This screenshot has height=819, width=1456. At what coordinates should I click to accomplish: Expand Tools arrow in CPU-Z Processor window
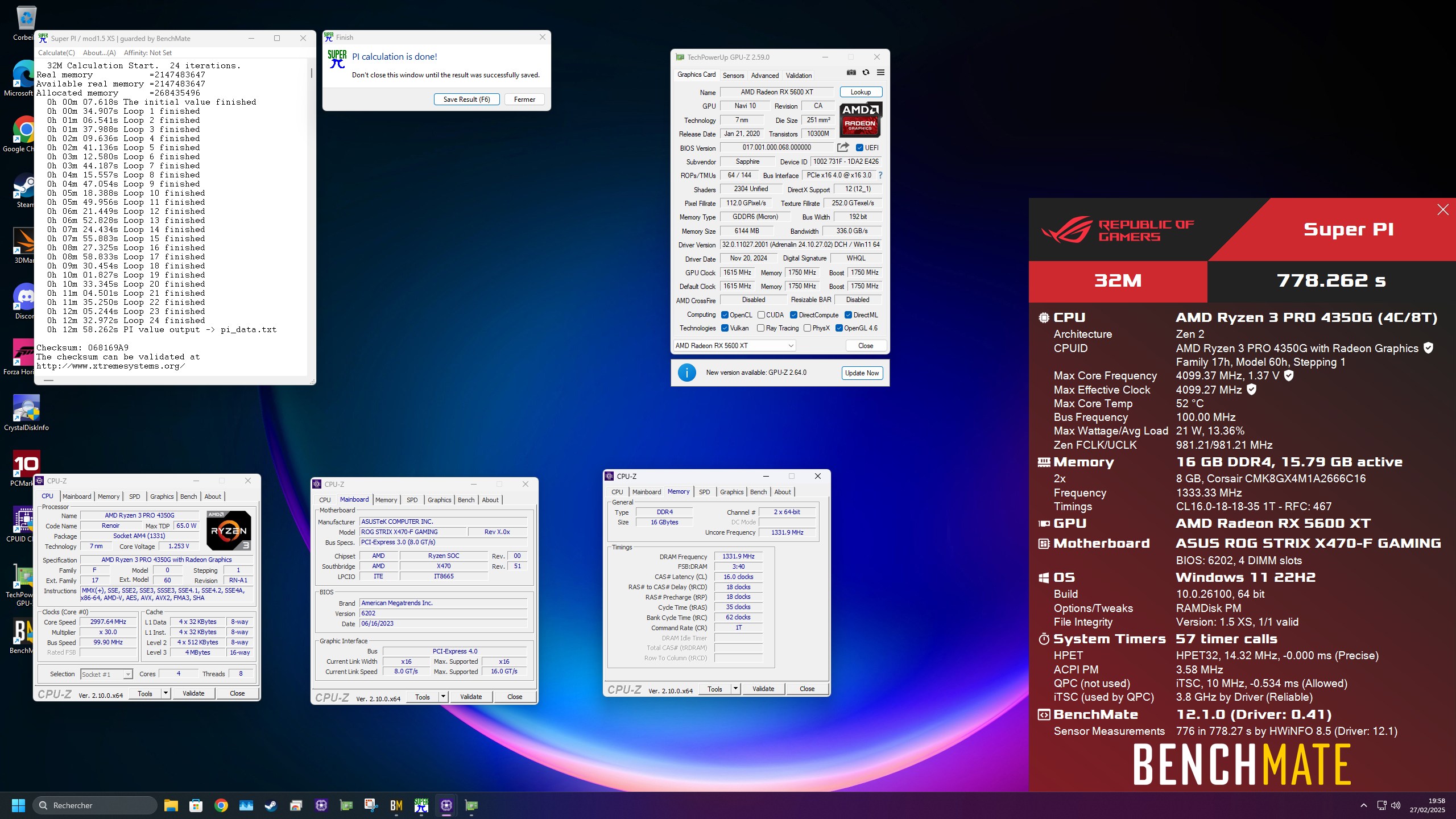point(166,693)
